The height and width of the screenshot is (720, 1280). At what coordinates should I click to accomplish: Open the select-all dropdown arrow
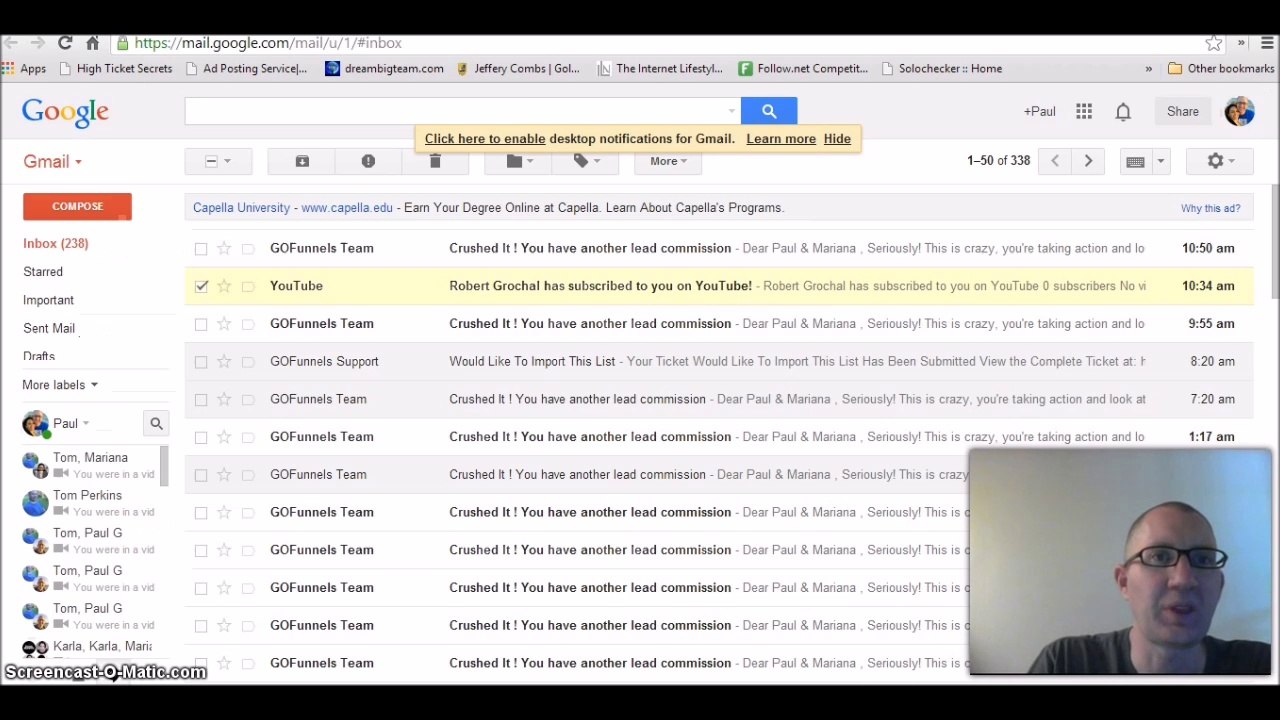click(x=228, y=161)
